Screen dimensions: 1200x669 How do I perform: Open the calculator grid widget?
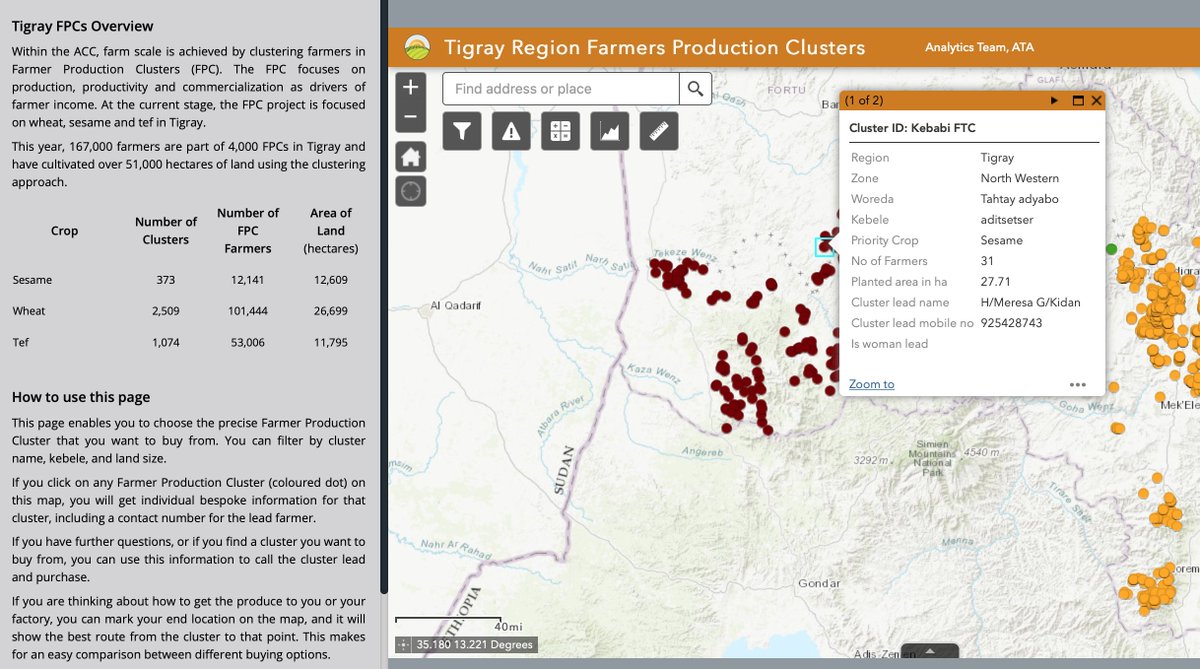pos(560,131)
